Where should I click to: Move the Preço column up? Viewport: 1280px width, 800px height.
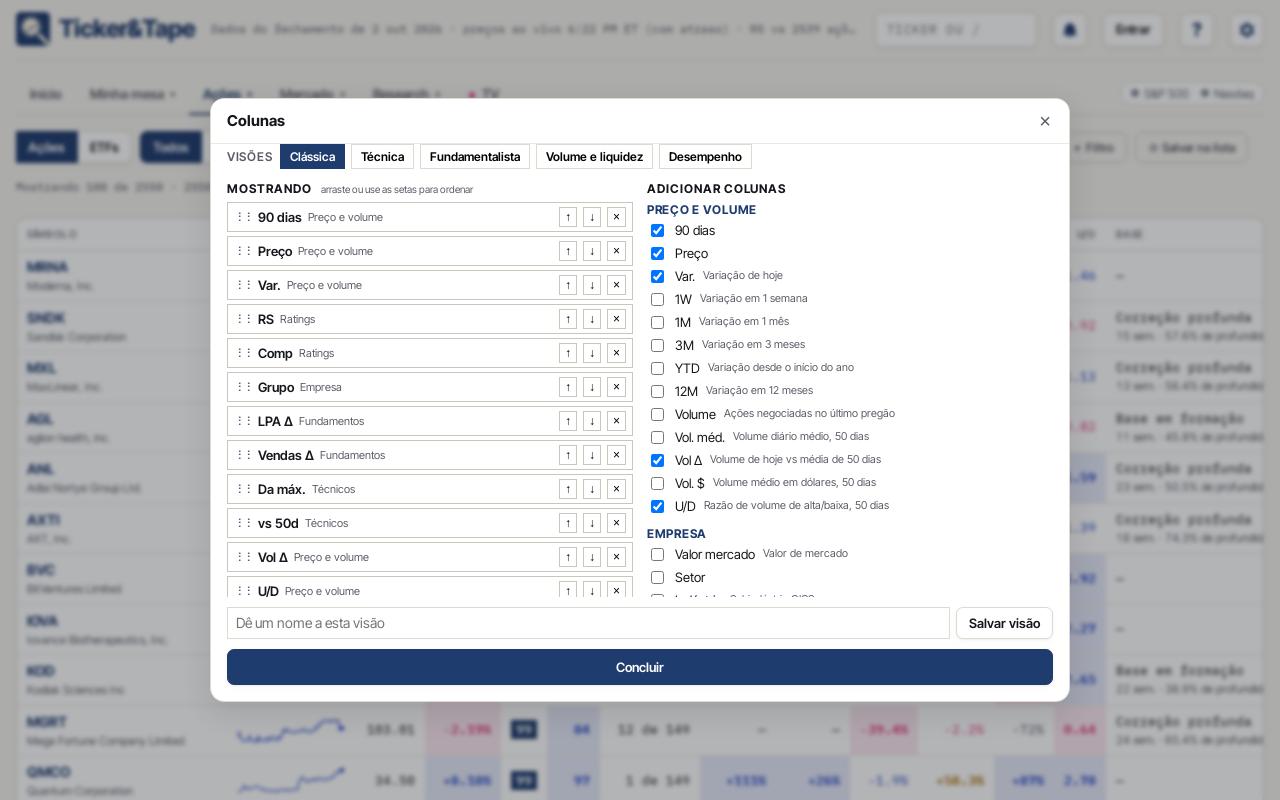(568, 251)
